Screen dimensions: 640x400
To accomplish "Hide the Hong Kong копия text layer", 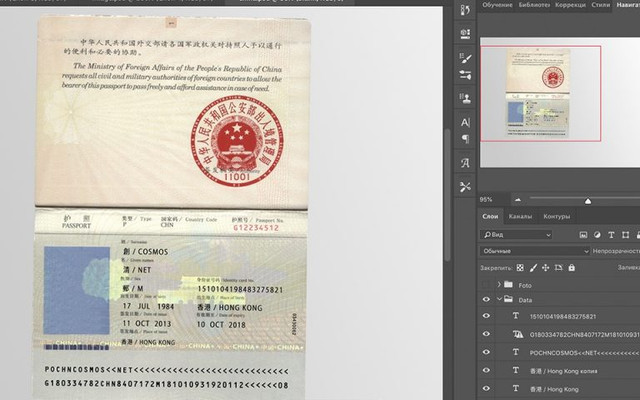I will click(486, 370).
